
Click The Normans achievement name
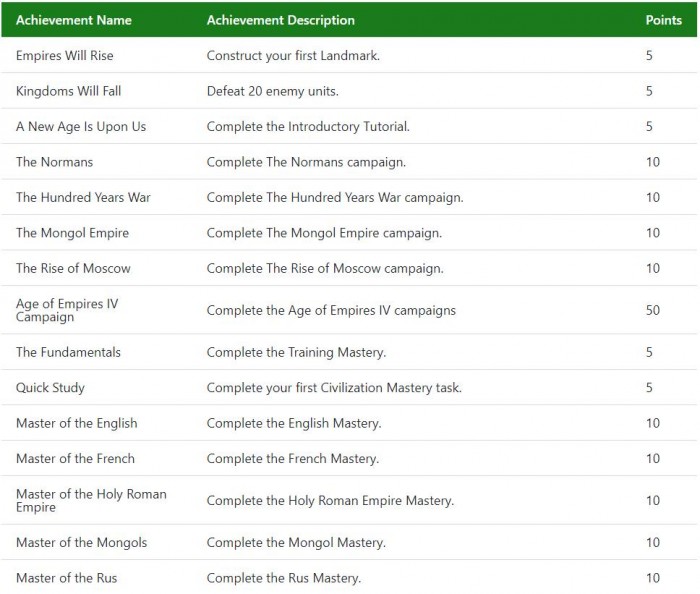pyautogui.click(x=54, y=162)
